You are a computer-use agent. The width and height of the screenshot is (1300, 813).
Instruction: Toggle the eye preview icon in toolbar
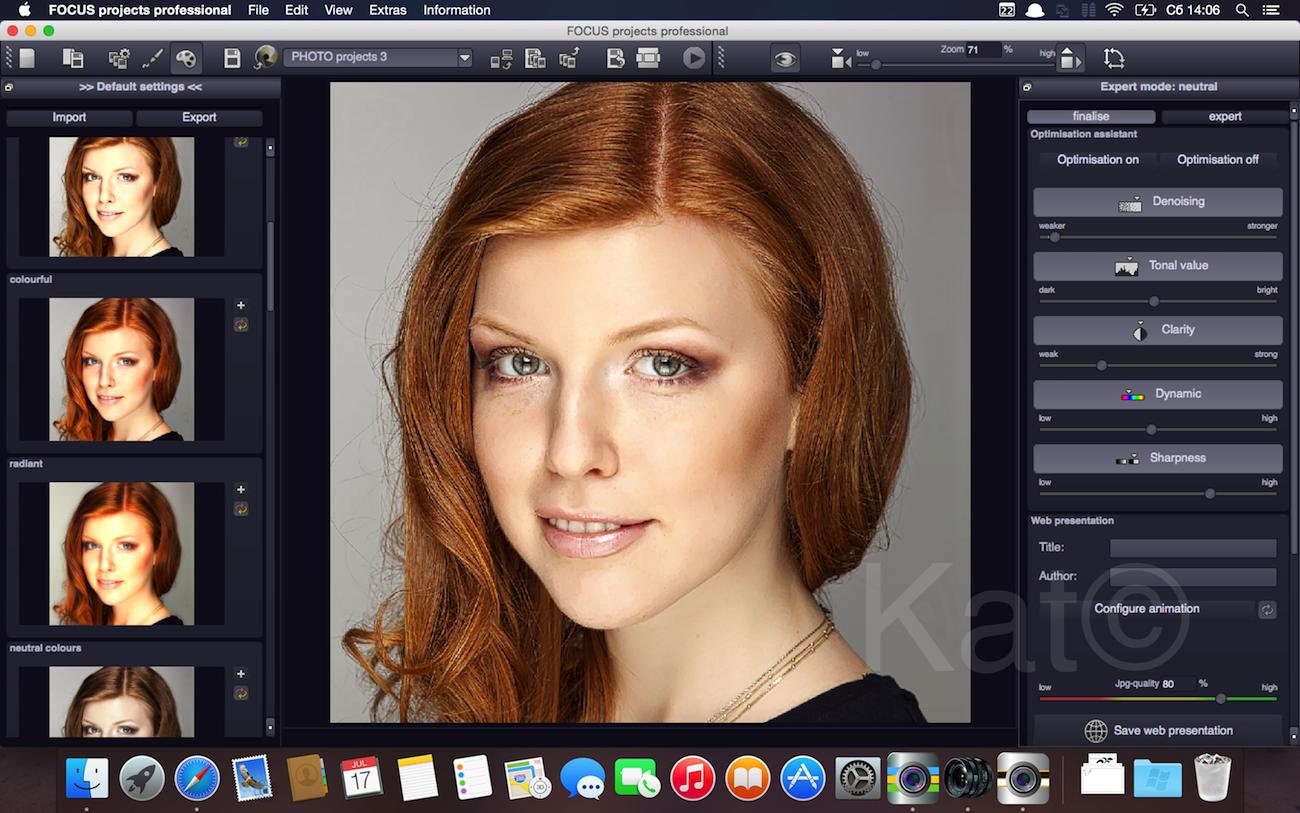coord(785,59)
